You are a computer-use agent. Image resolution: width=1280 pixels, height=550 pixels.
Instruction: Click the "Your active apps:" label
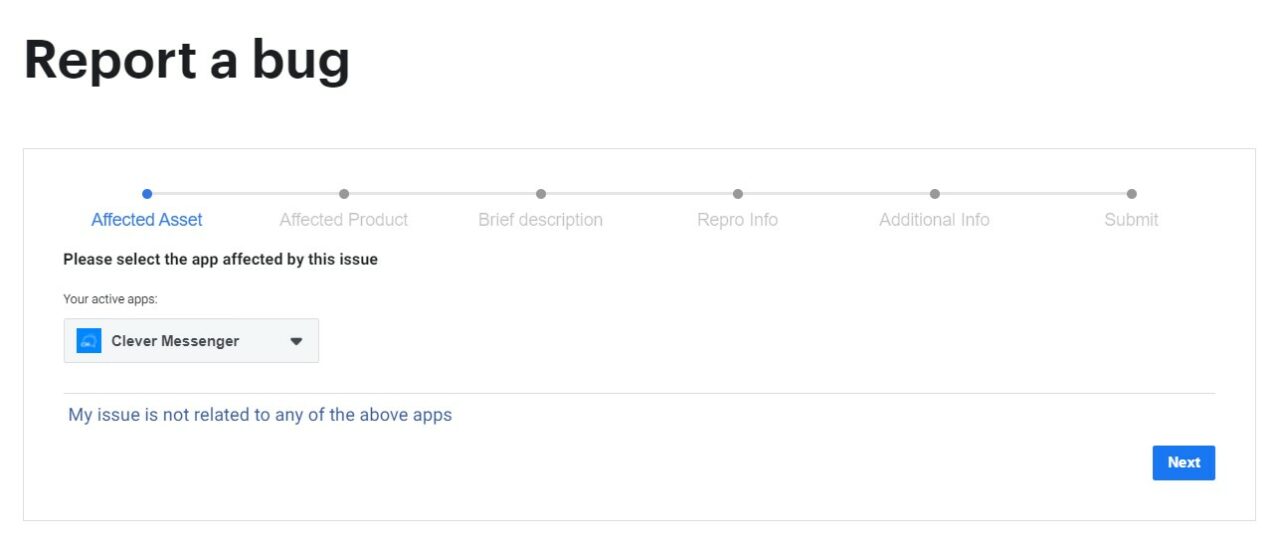coord(110,299)
